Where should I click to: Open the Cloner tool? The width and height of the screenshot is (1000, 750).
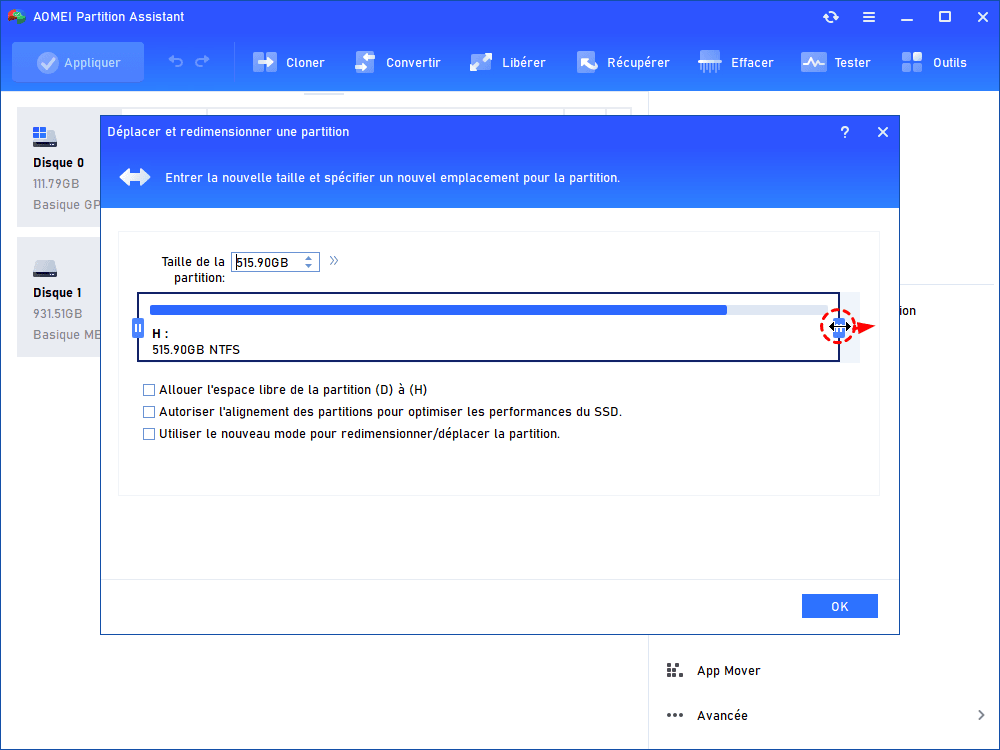[x=288, y=62]
